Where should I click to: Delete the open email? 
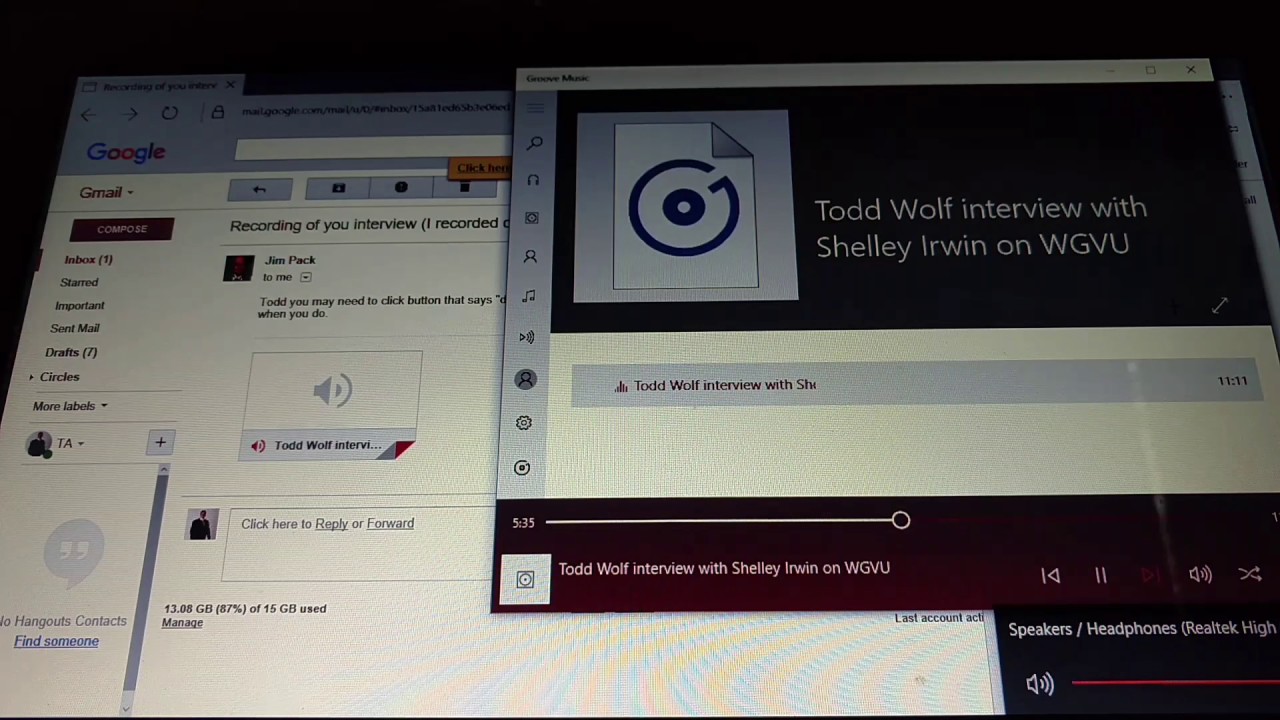(x=464, y=187)
